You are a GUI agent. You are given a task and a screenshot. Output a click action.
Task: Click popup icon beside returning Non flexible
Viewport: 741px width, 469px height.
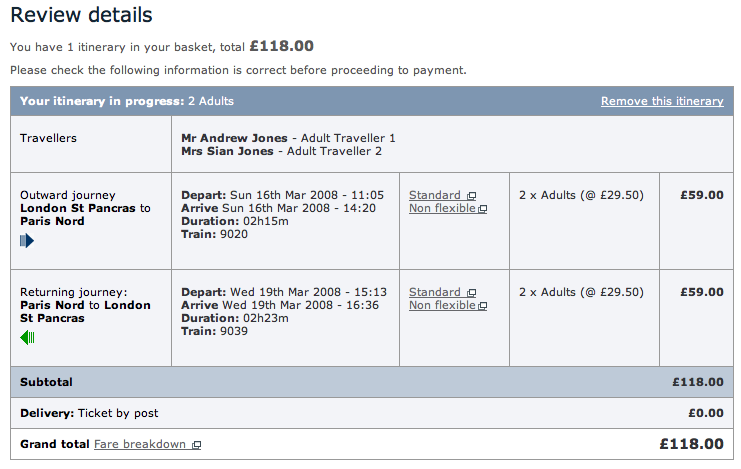(x=483, y=306)
